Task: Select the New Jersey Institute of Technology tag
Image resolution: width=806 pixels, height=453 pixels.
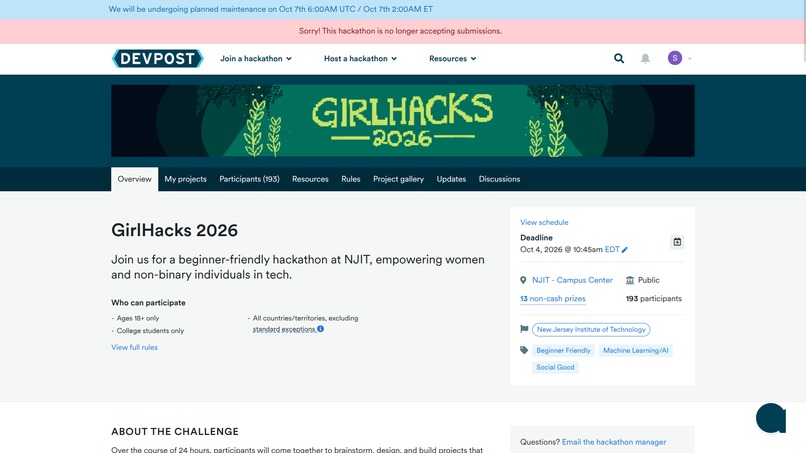Action: (x=591, y=330)
